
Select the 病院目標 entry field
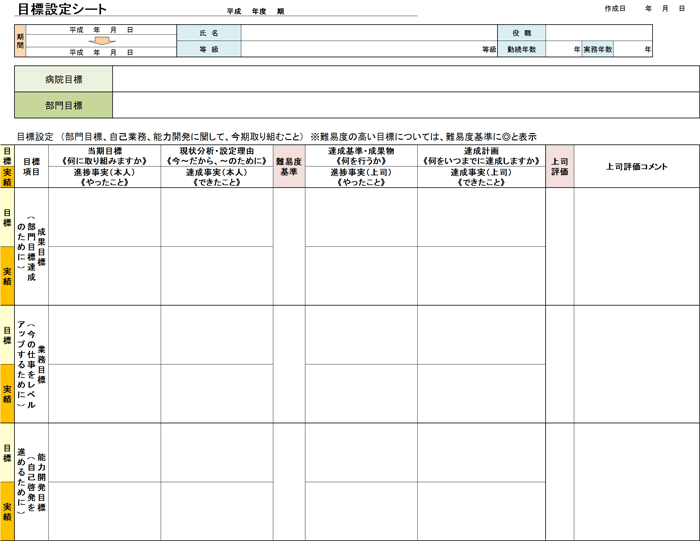coord(405,79)
